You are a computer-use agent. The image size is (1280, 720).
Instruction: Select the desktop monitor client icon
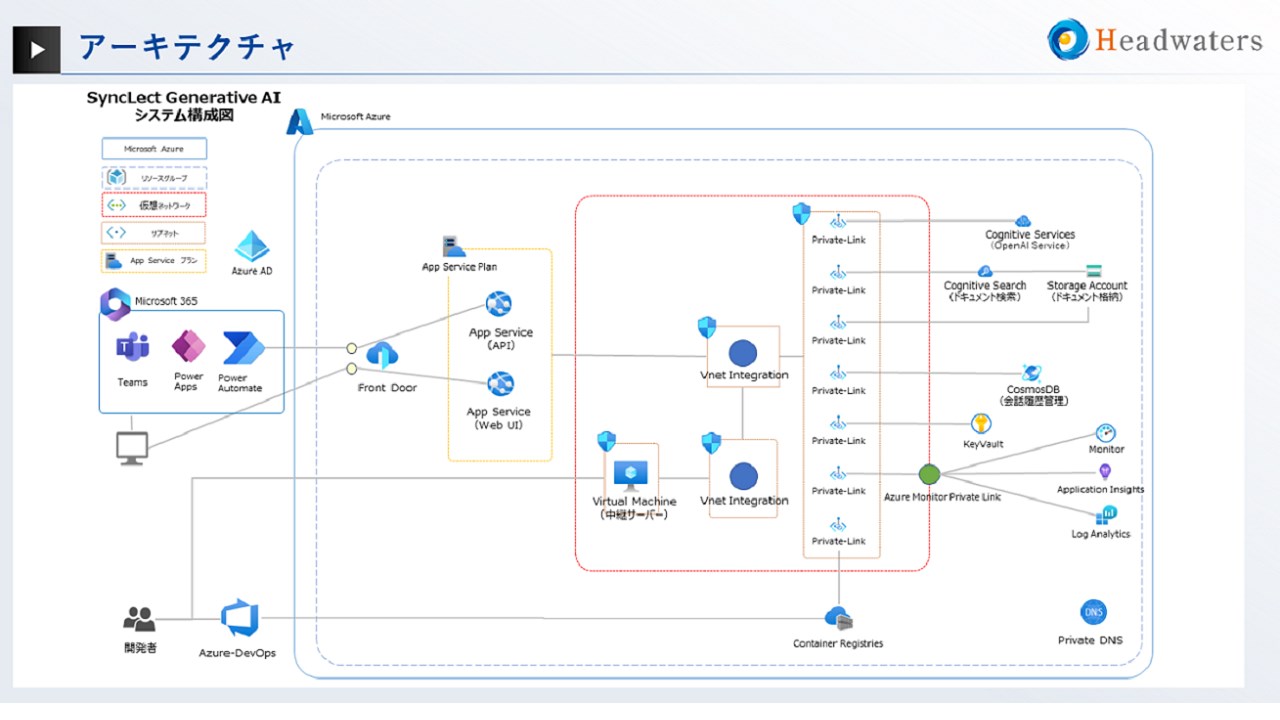(132, 448)
